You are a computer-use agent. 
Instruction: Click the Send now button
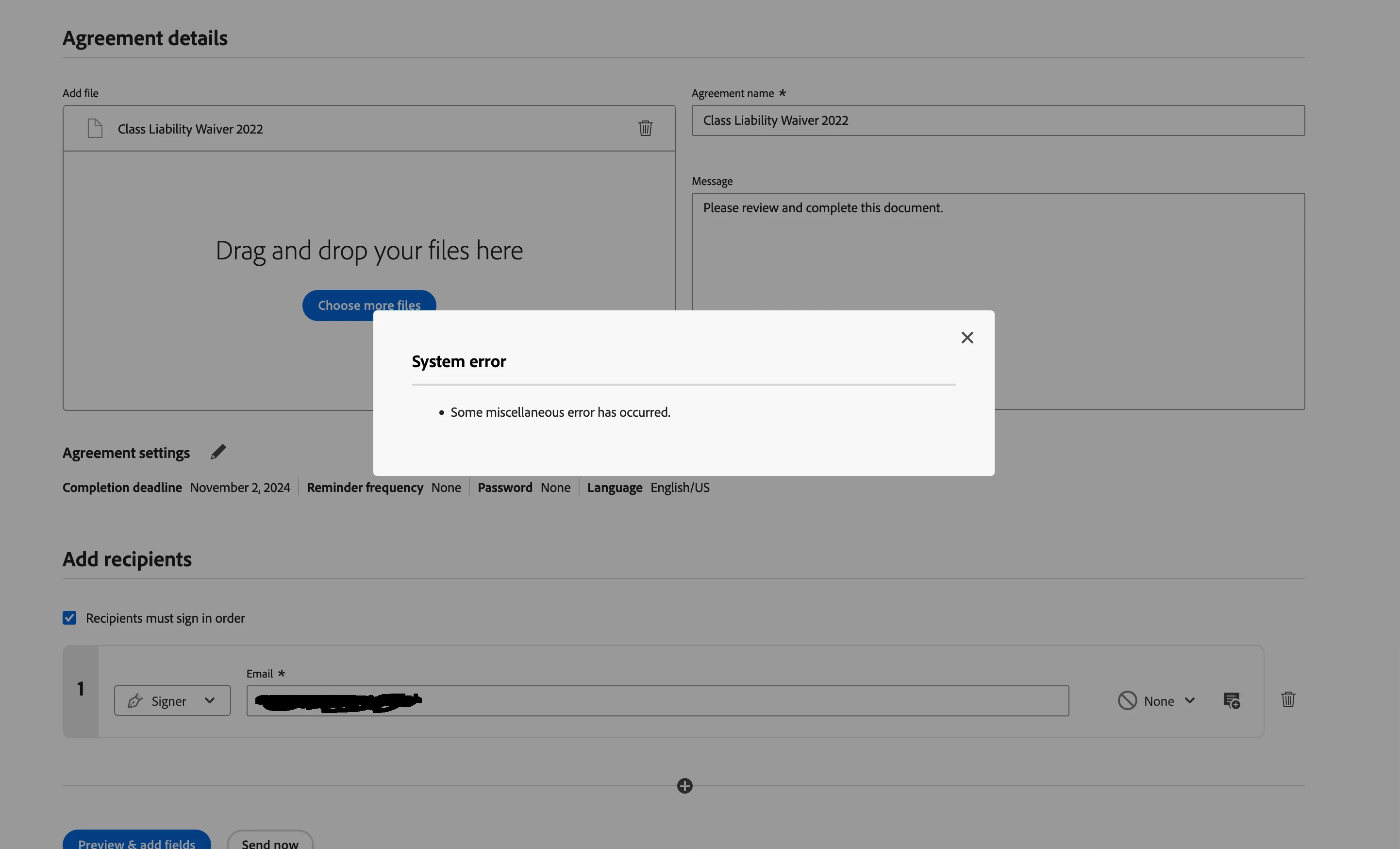pyautogui.click(x=270, y=843)
